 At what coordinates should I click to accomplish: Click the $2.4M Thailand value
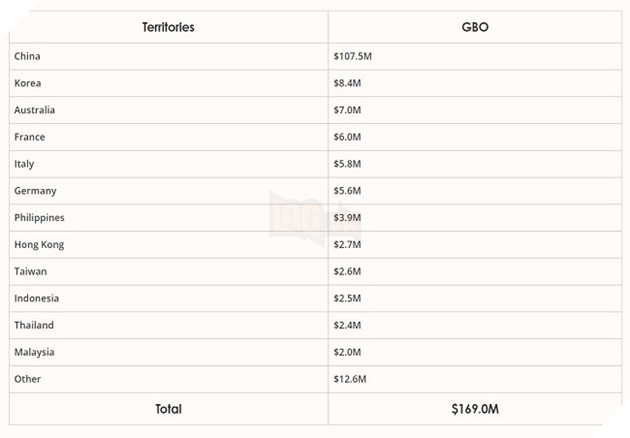347,325
